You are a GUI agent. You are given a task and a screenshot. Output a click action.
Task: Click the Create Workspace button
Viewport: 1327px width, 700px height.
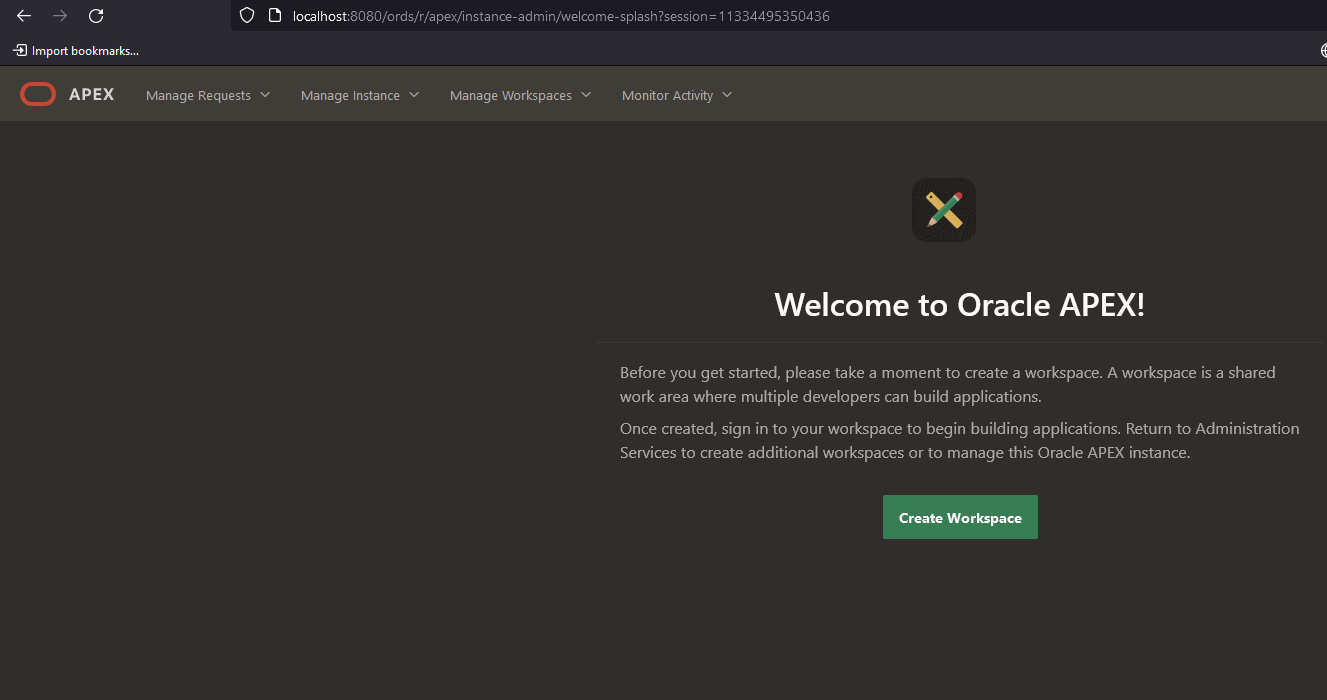[x=960, y=517]
